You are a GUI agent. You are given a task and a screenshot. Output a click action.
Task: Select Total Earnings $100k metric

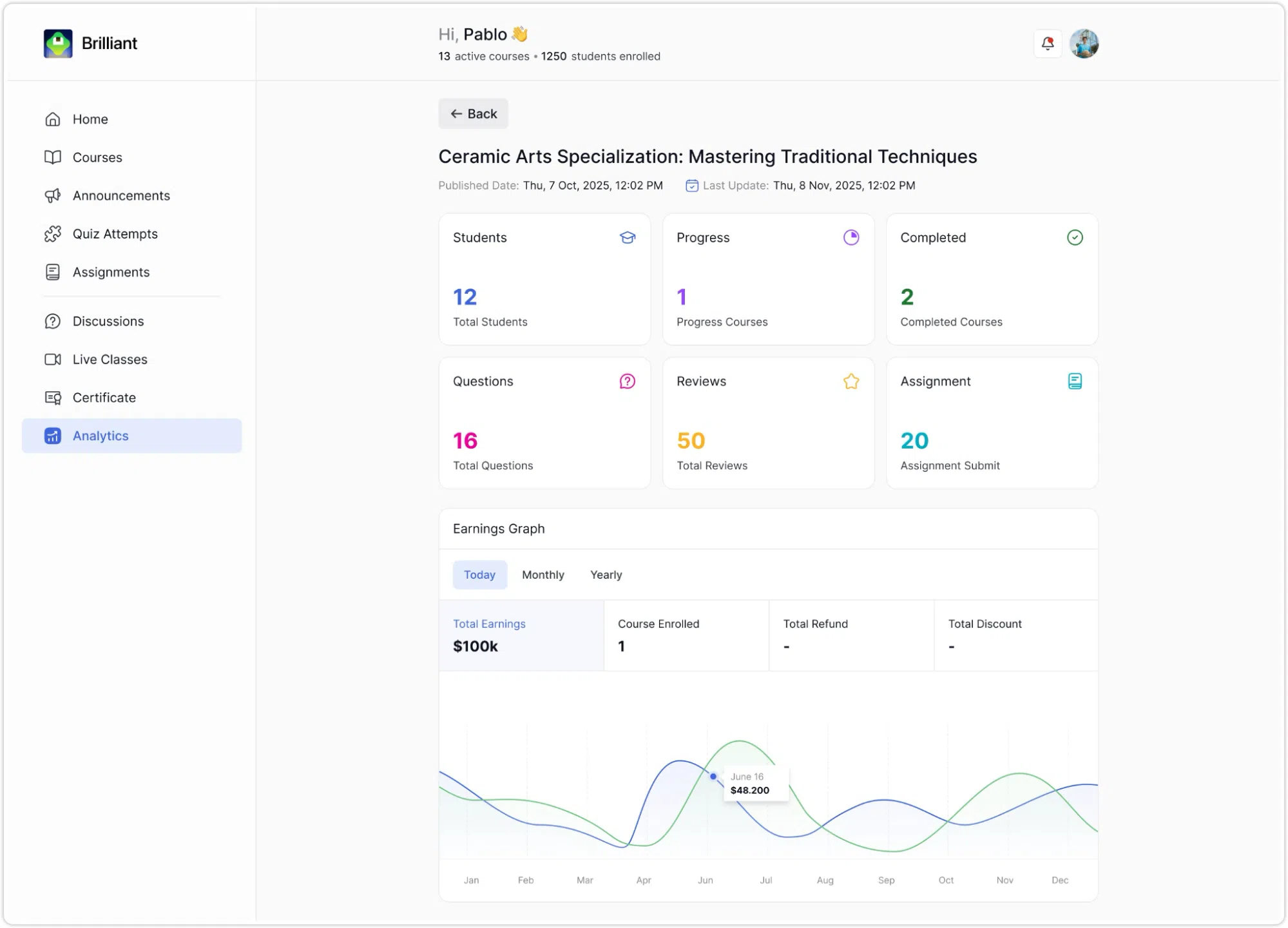[521, 635]
